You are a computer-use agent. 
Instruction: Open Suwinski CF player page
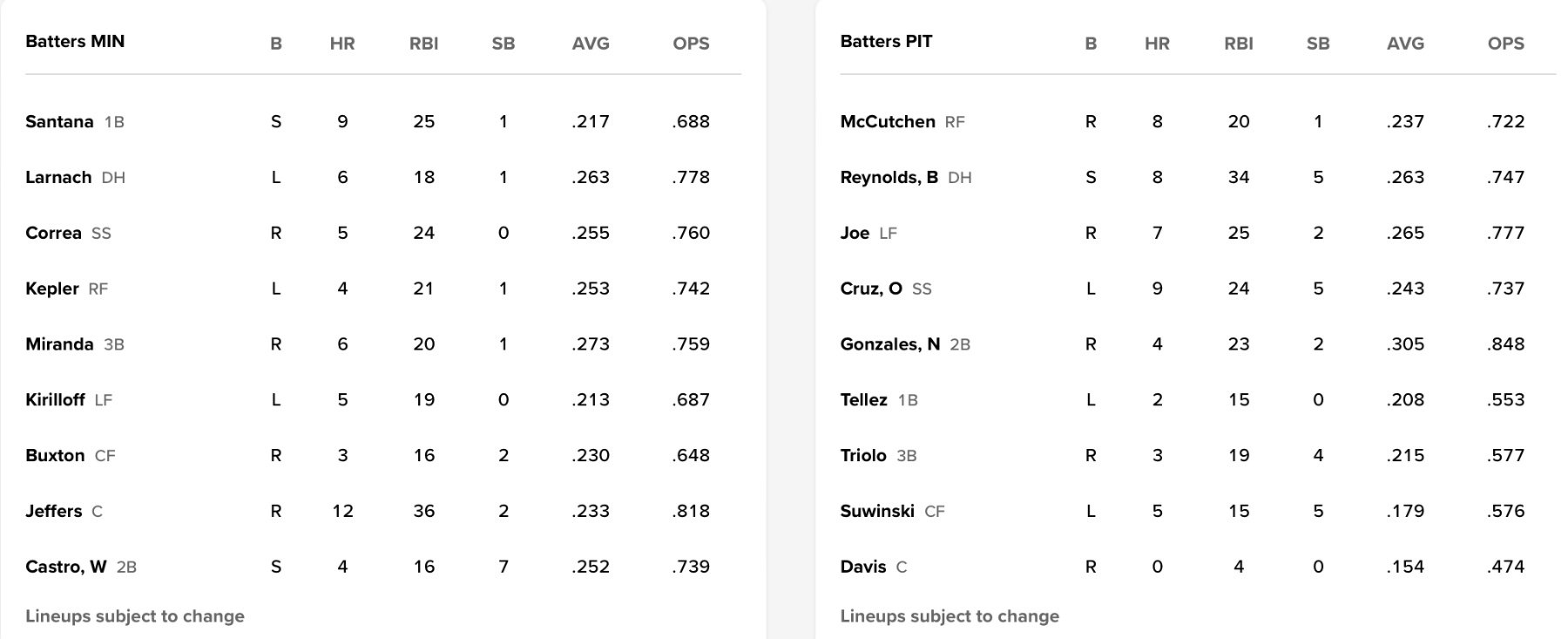pyautogui.click(x=876, y=512)
